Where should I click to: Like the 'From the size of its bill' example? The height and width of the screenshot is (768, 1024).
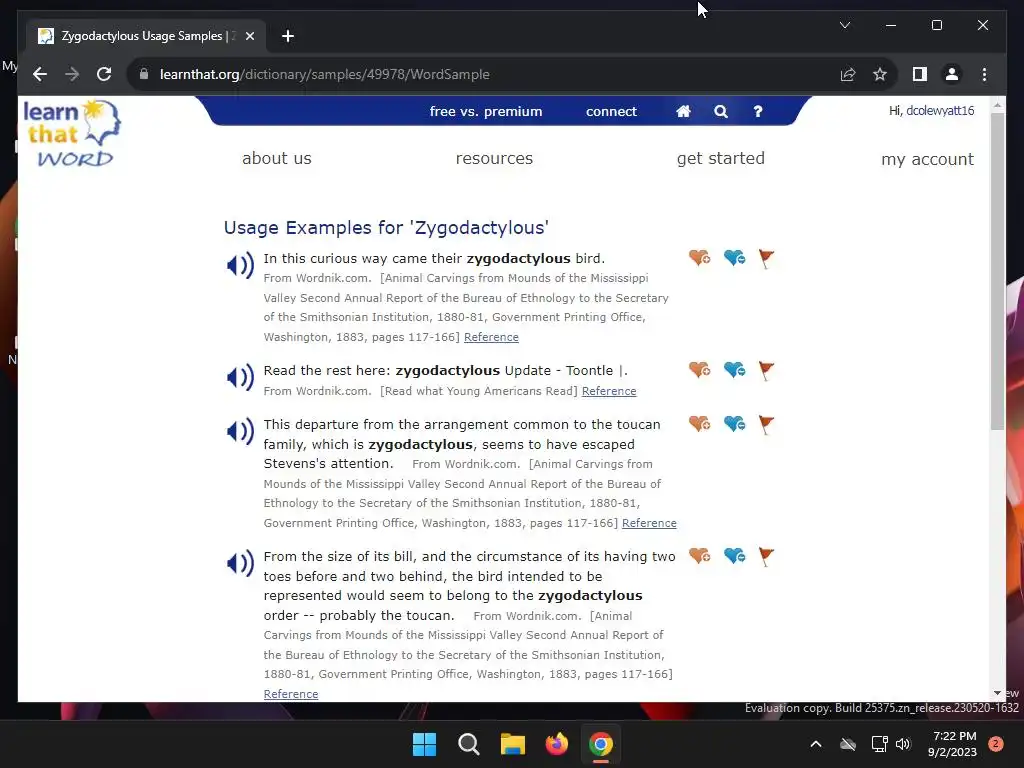click(699, 556)
